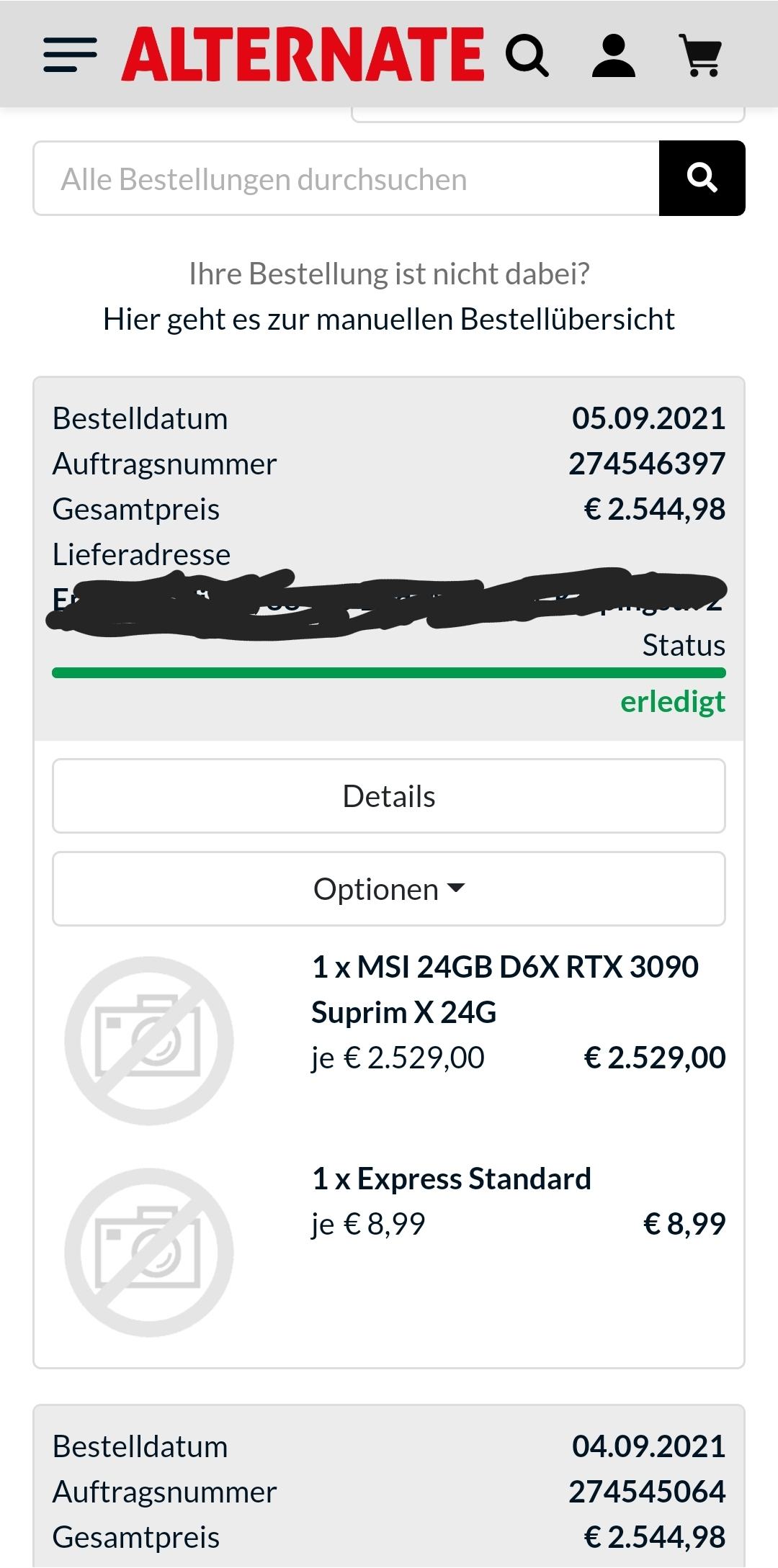Open the MSI RTX 3090 placeholder image

(x=149, y=1040)
